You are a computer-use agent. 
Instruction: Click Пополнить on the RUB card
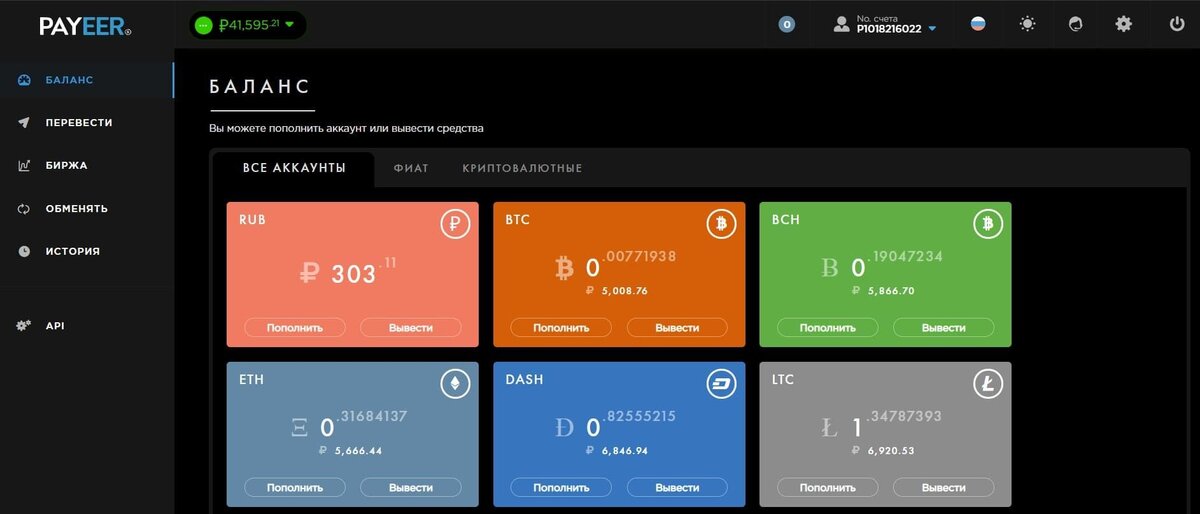294,328
